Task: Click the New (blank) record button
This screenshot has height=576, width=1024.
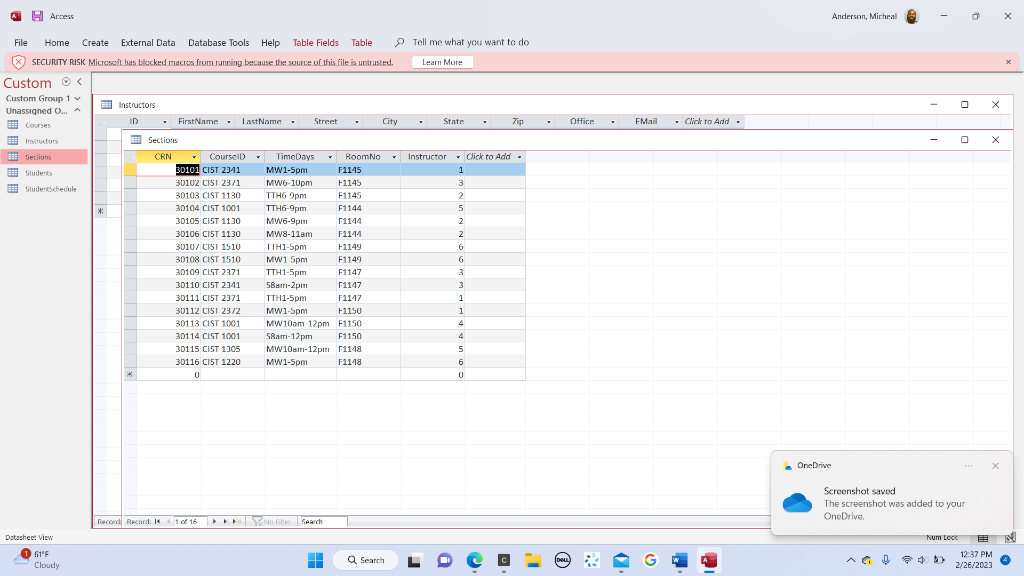Action: click(238, 521)
